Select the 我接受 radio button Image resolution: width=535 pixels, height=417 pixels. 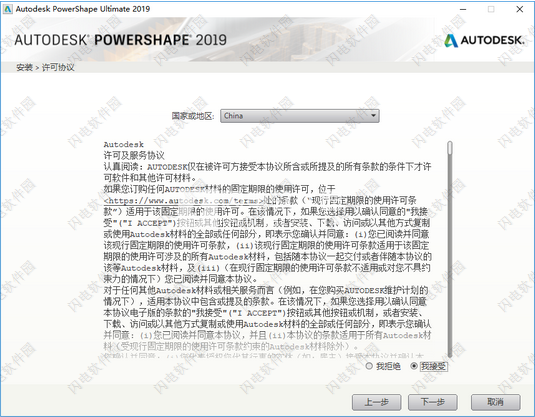414,366
